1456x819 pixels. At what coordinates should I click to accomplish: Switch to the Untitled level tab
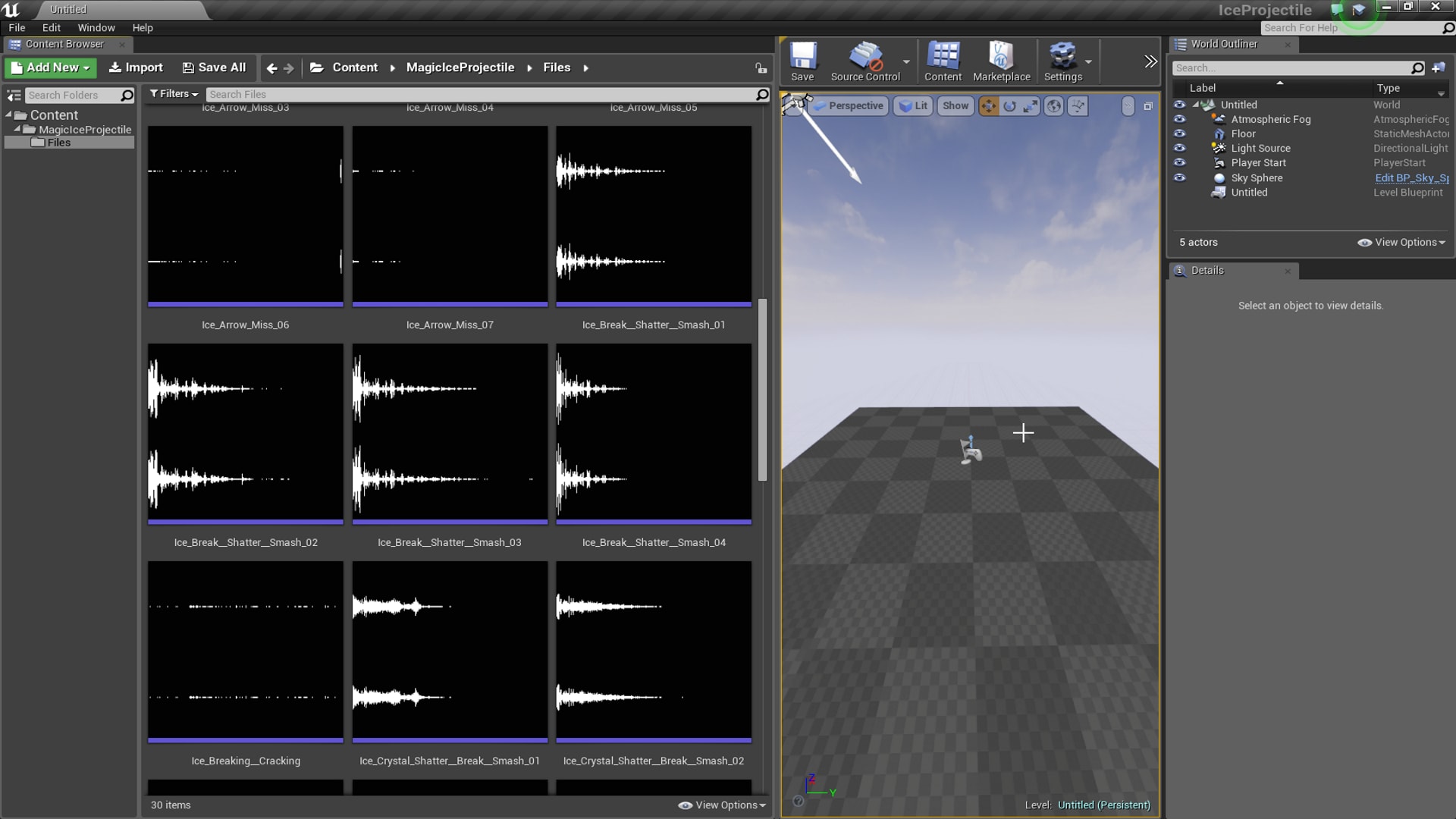pos(67,9)
